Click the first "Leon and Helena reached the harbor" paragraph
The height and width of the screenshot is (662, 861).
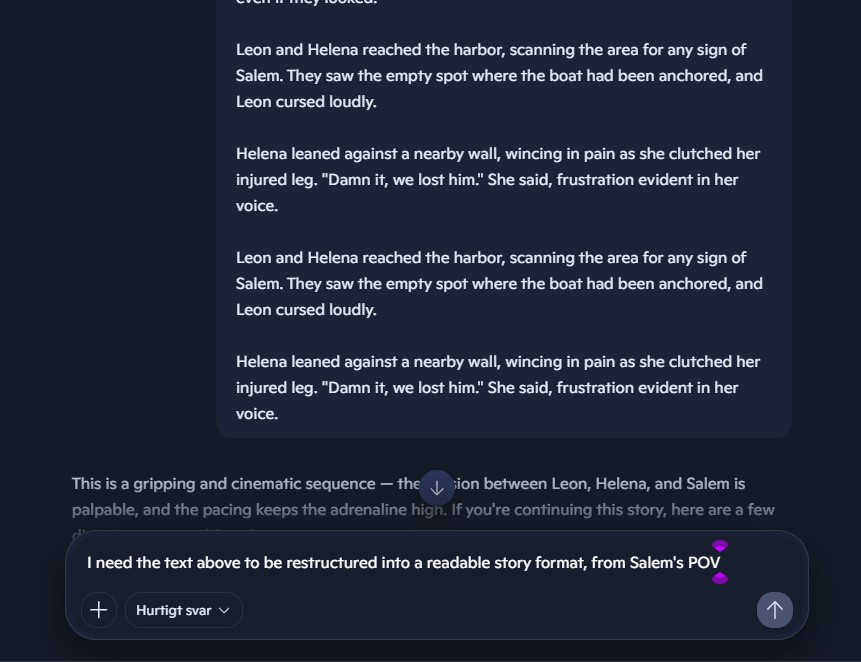tap(499, 76)
